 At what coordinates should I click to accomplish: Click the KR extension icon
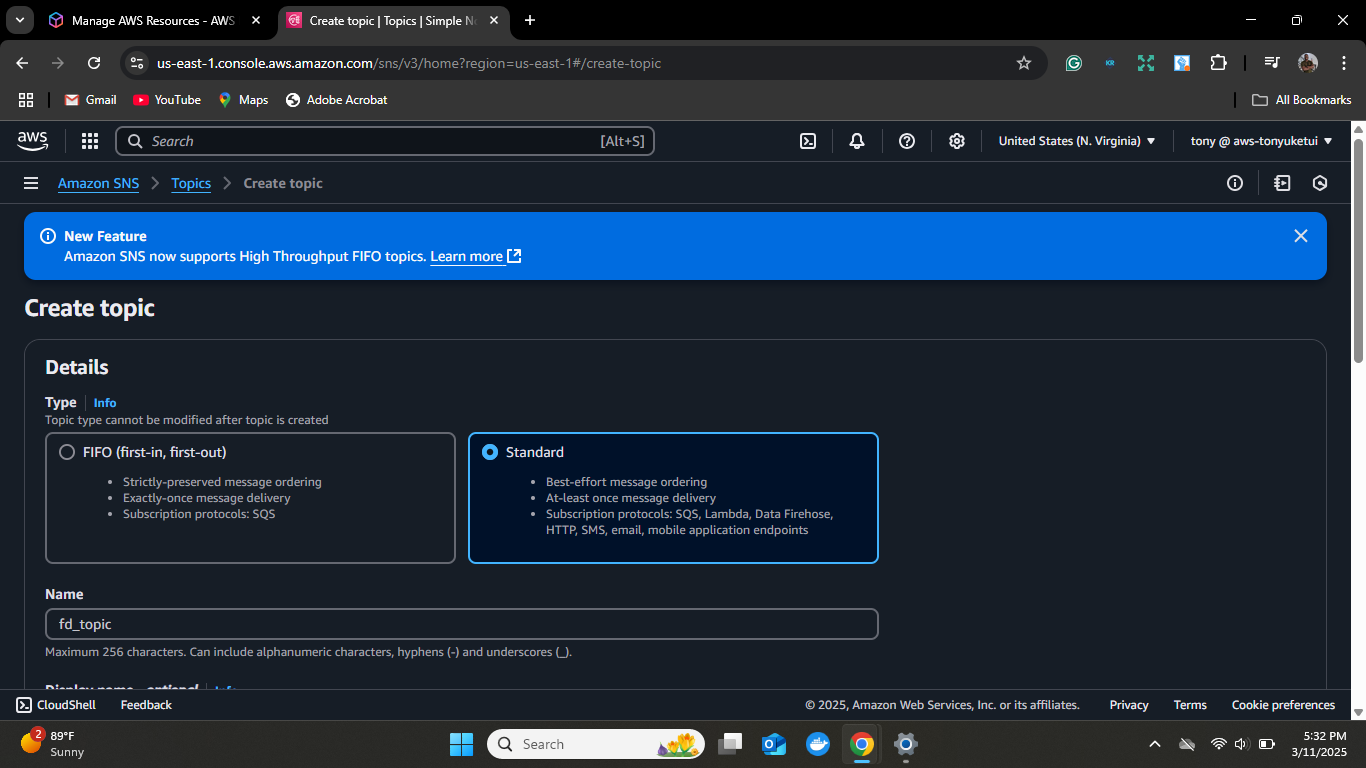(1110, 63)
